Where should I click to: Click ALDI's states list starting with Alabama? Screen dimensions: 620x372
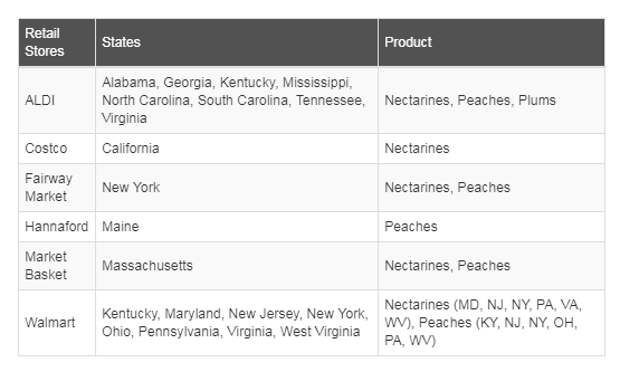(236, 100)
